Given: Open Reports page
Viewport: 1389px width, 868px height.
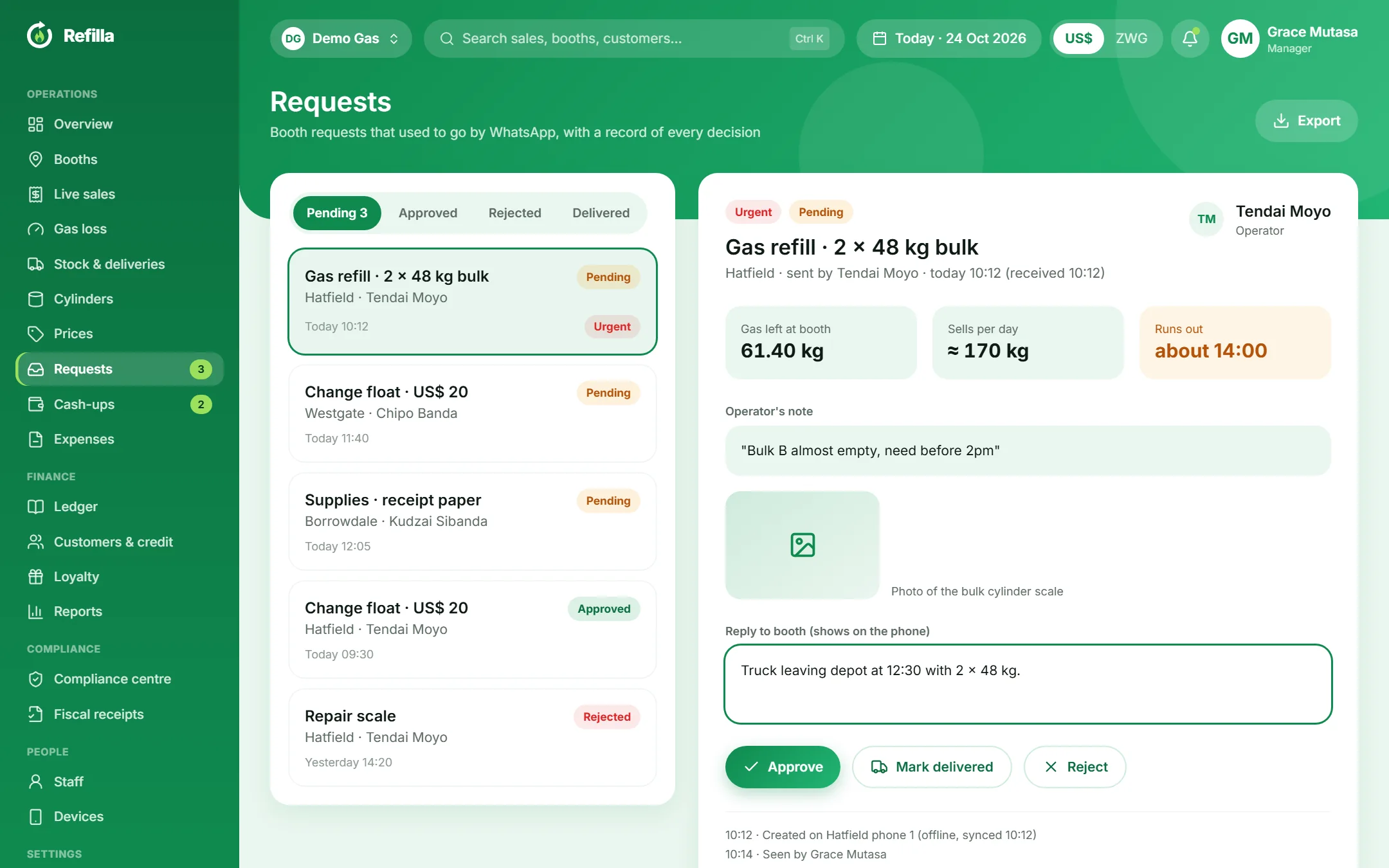Looking at the screenshot, I should click(x=120, y=611).
